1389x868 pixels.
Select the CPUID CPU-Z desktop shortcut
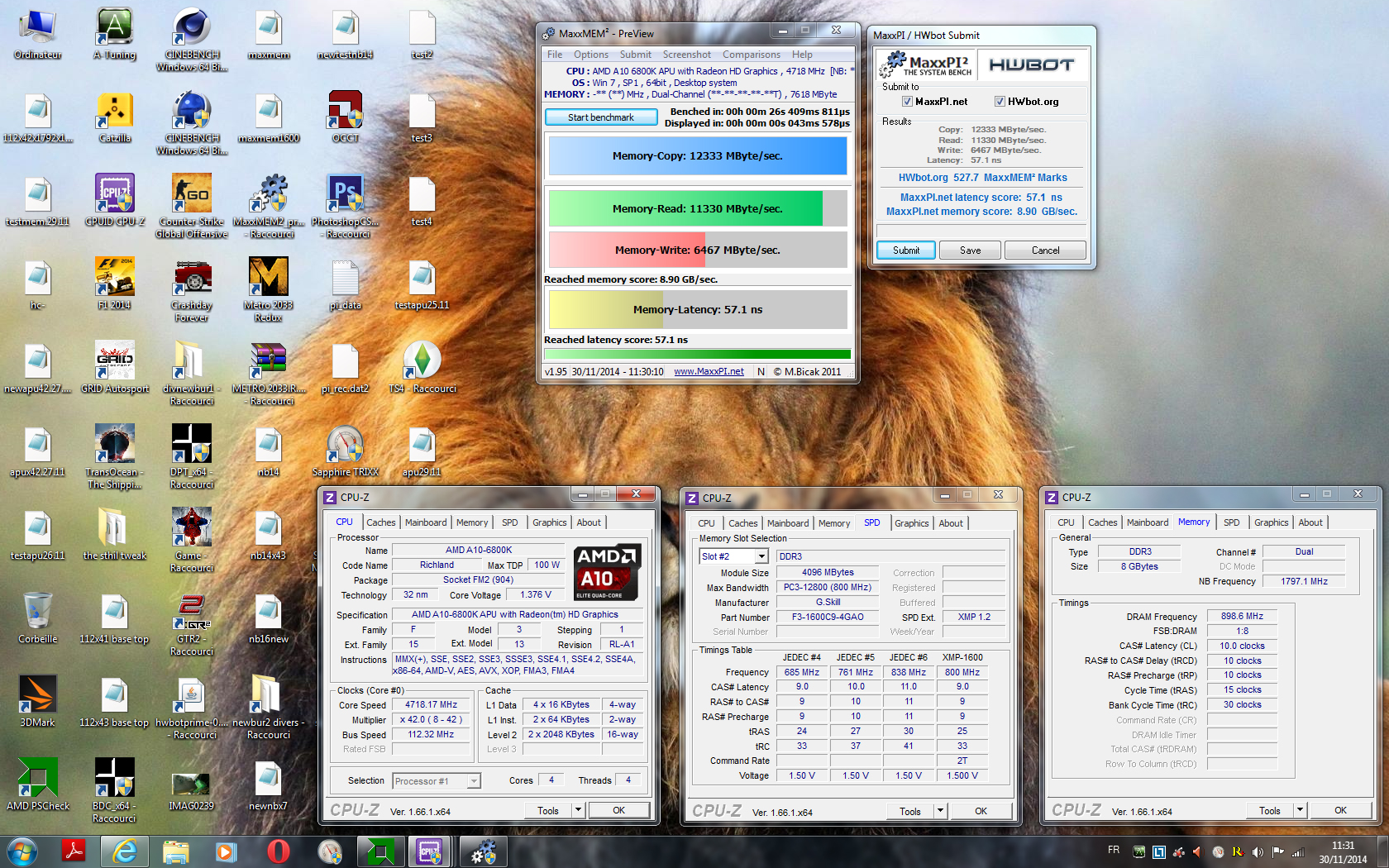coord(115,200)
